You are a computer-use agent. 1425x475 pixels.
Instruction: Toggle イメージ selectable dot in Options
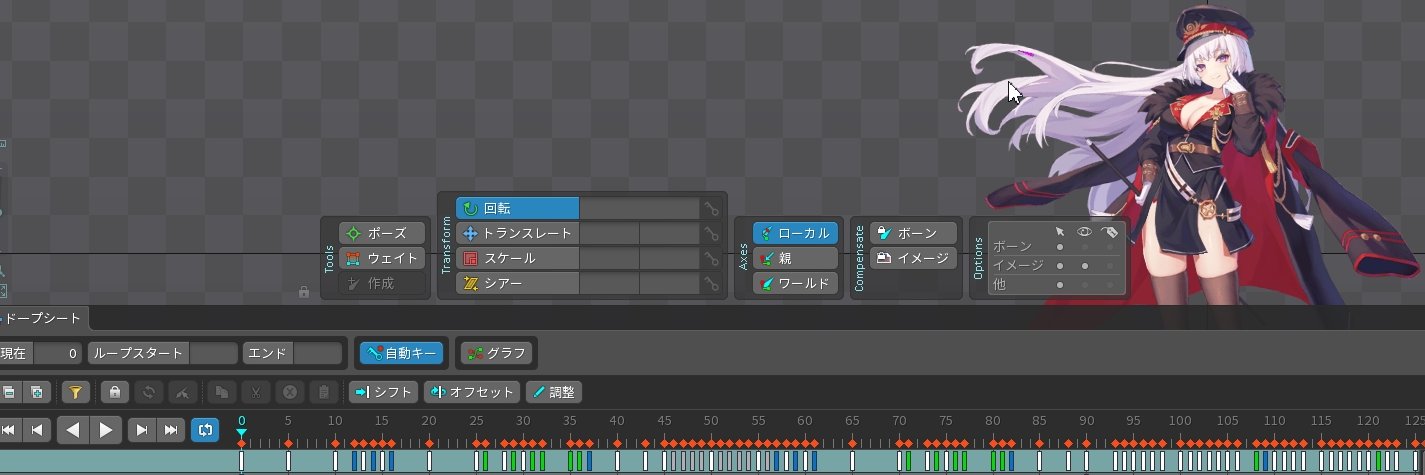[1059, 266]
